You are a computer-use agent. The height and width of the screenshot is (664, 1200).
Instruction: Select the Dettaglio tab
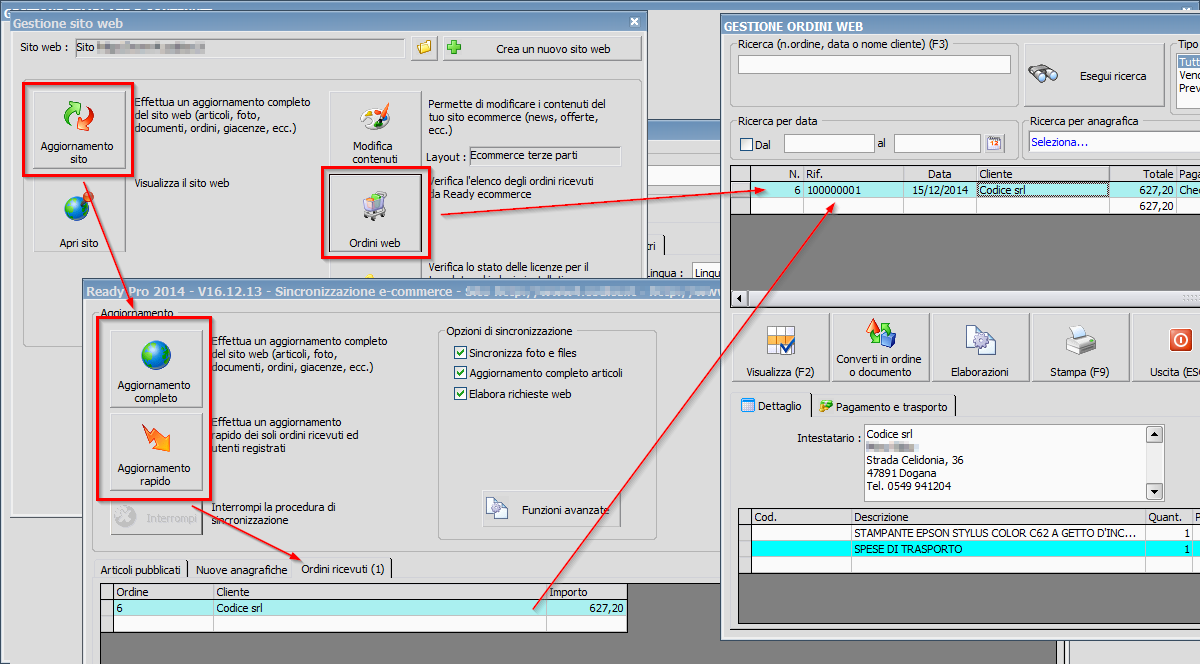(771, 405)
